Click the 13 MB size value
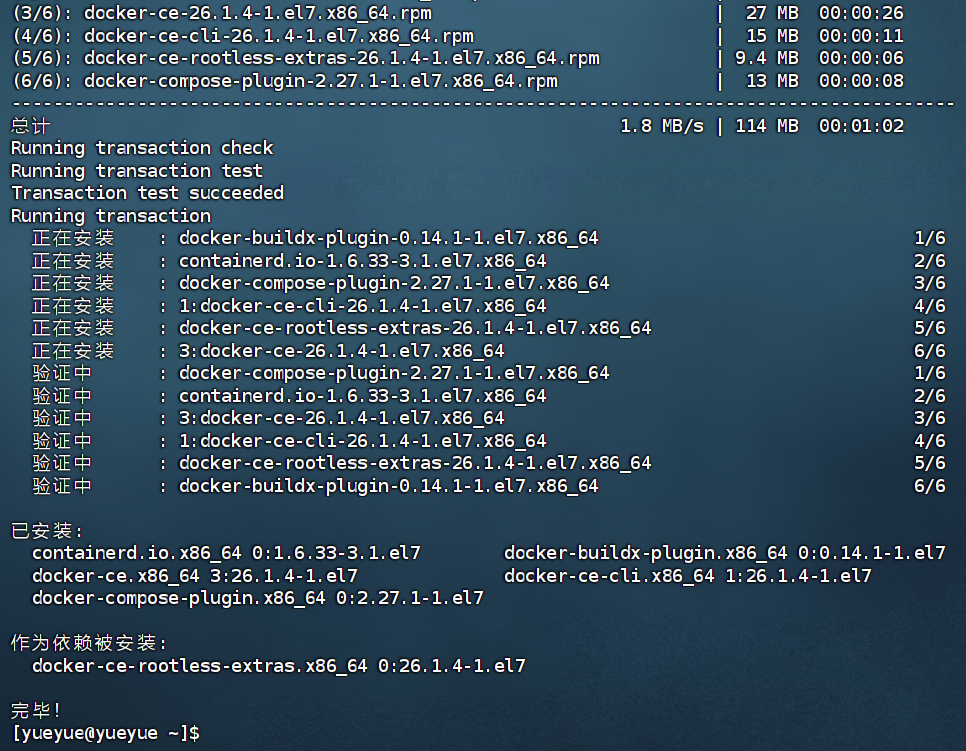This screenshot has width=966, height=751. (772, 81)
